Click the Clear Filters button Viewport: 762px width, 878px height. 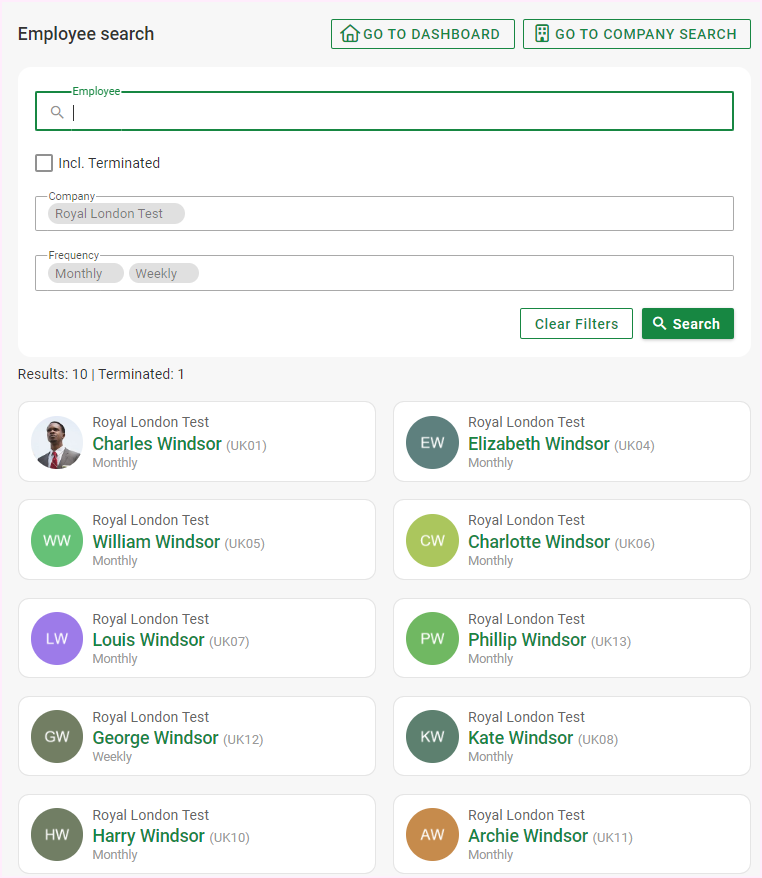(576, 324)
